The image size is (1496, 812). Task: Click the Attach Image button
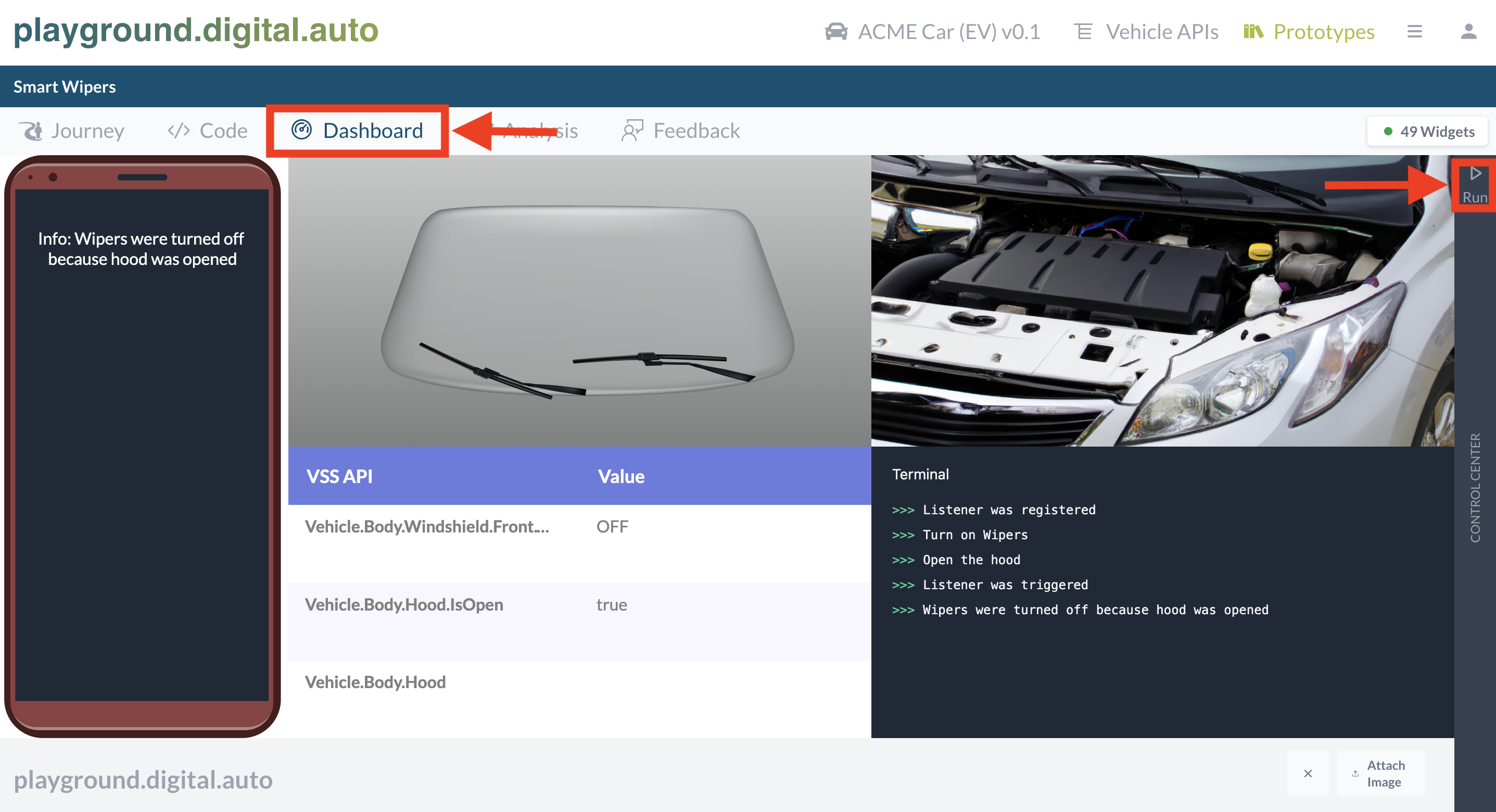click(1380, 773)
